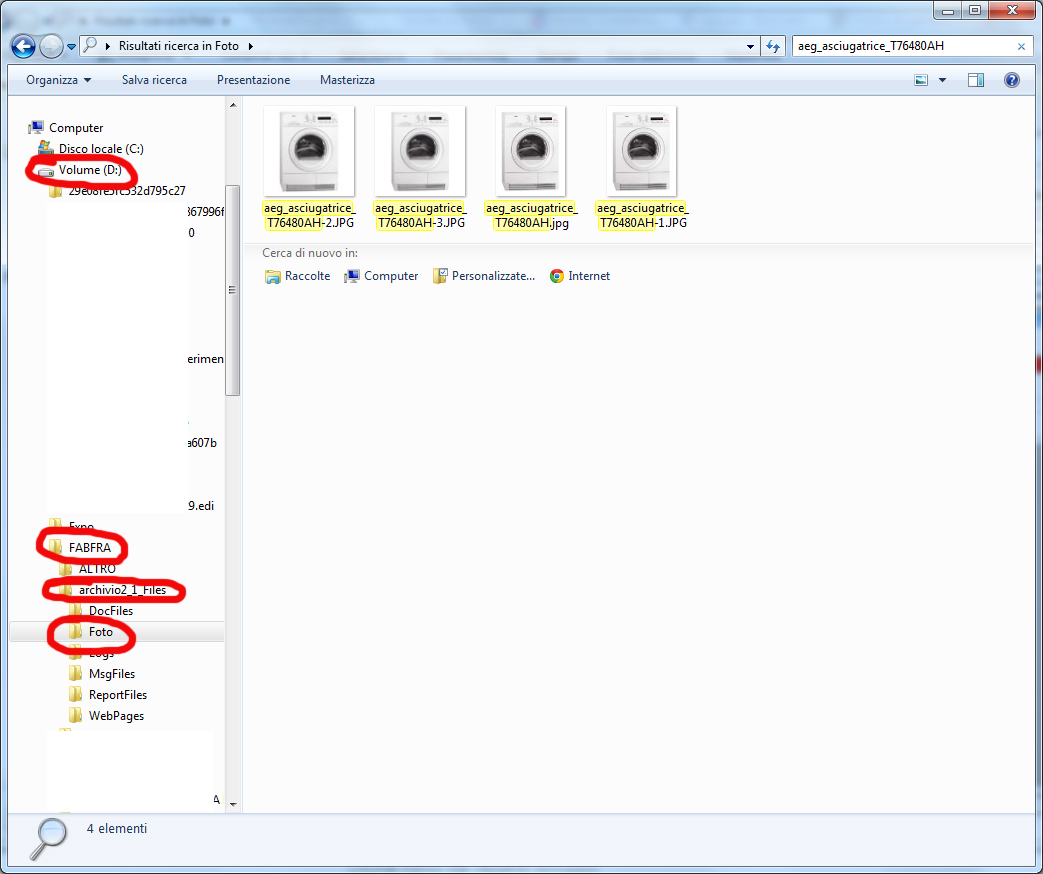
Task: Search again in Personalizzate...
Action: click(484, 276)
